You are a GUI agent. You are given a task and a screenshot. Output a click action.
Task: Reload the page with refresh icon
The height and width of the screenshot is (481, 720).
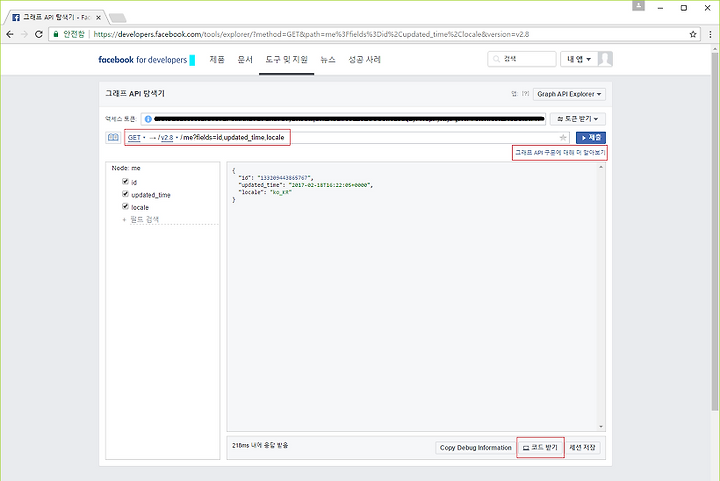pos(39,34)
